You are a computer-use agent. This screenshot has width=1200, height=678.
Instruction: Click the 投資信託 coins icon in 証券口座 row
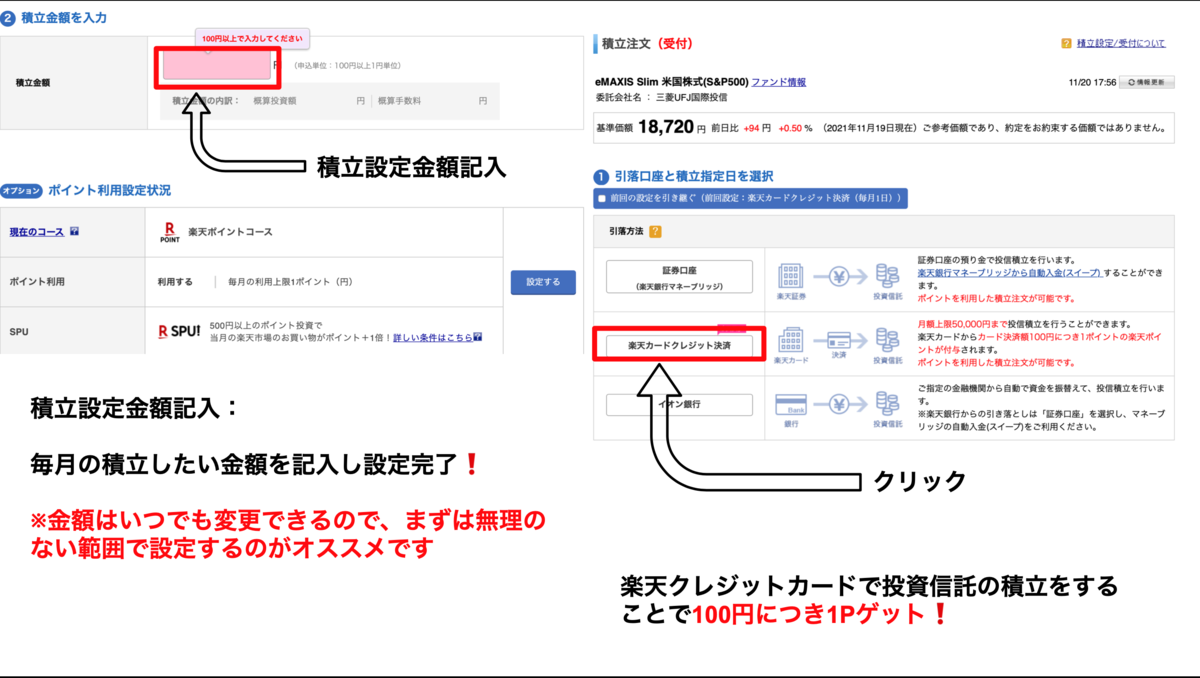tap(887, 277)
